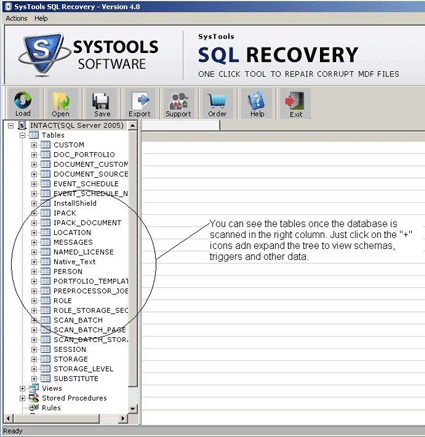Click the PERSON table icon
425x437 pixels.
pos(45,271)
